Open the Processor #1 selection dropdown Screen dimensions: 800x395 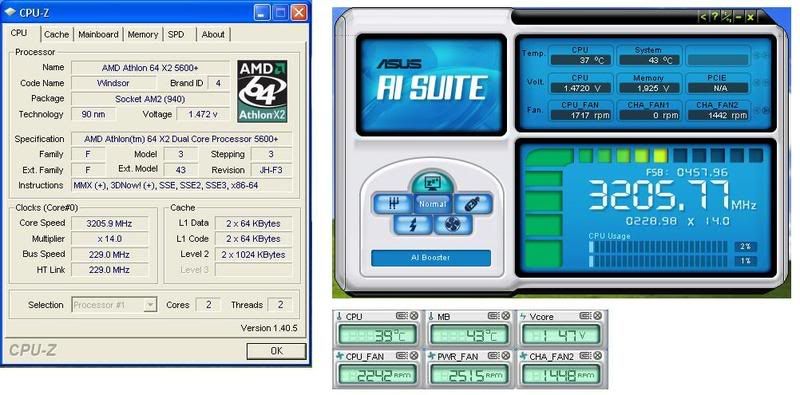114,305
